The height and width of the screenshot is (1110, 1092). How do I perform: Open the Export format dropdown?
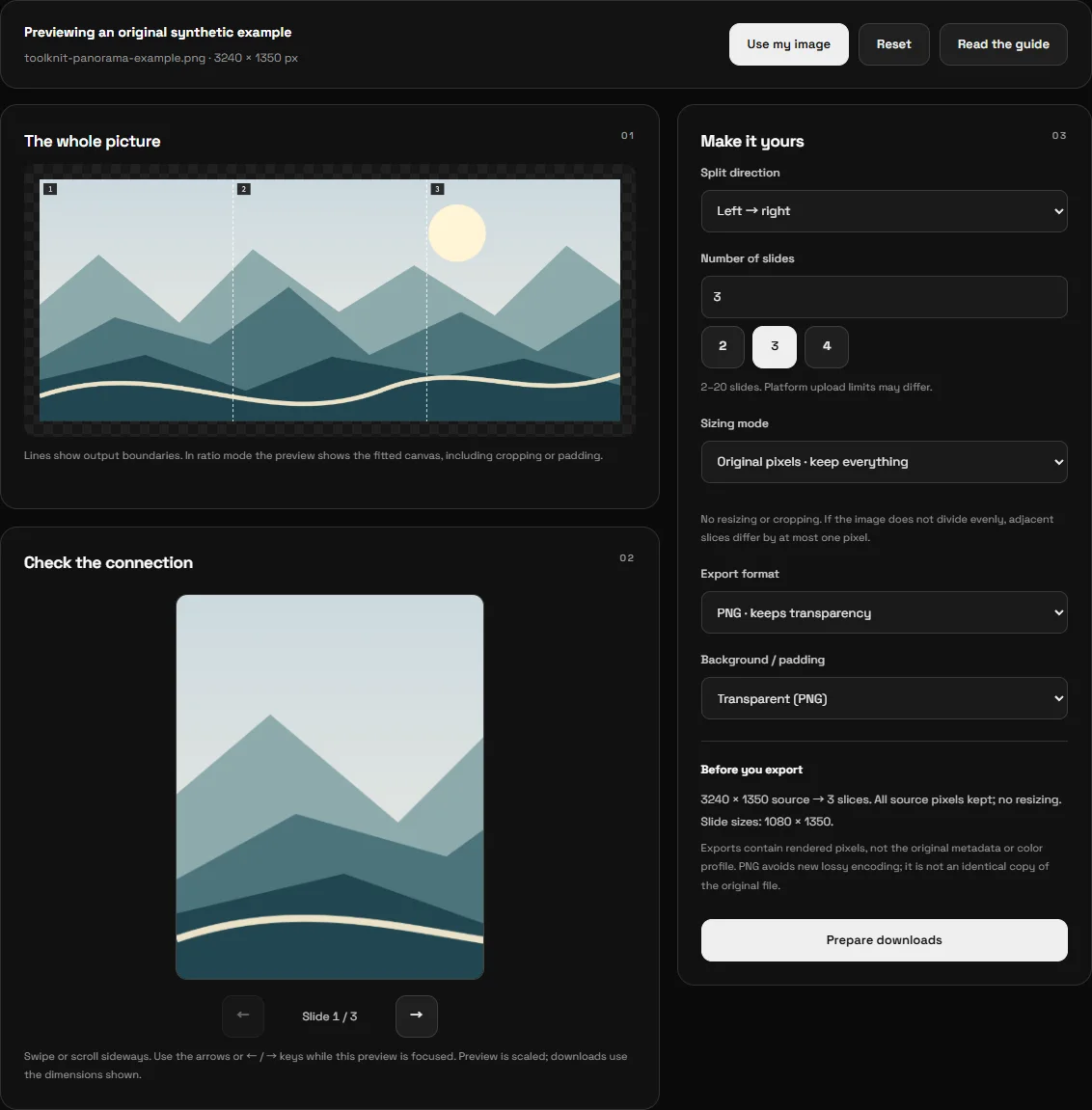coord(884,612)
